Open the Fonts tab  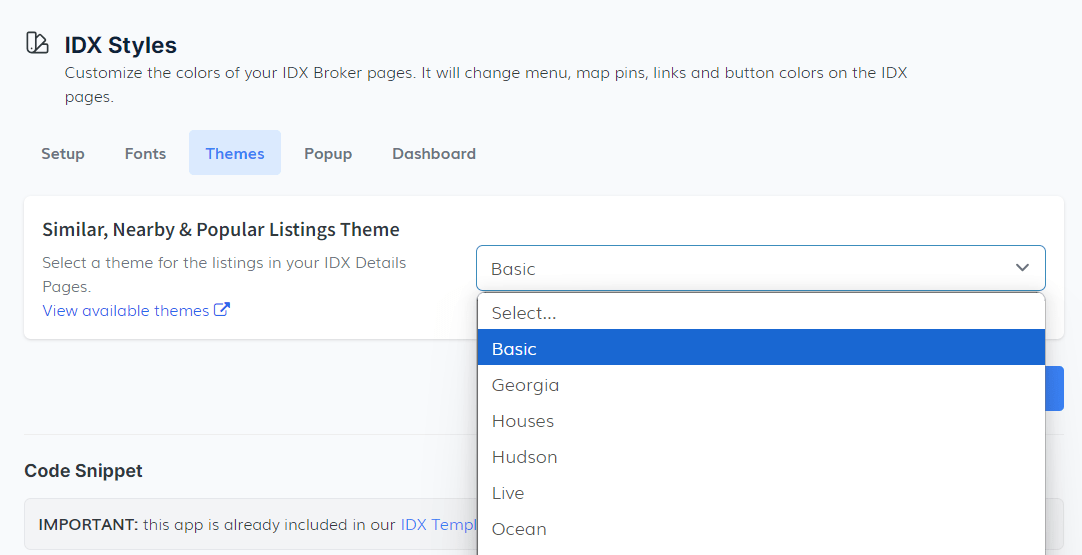[145, 153]
